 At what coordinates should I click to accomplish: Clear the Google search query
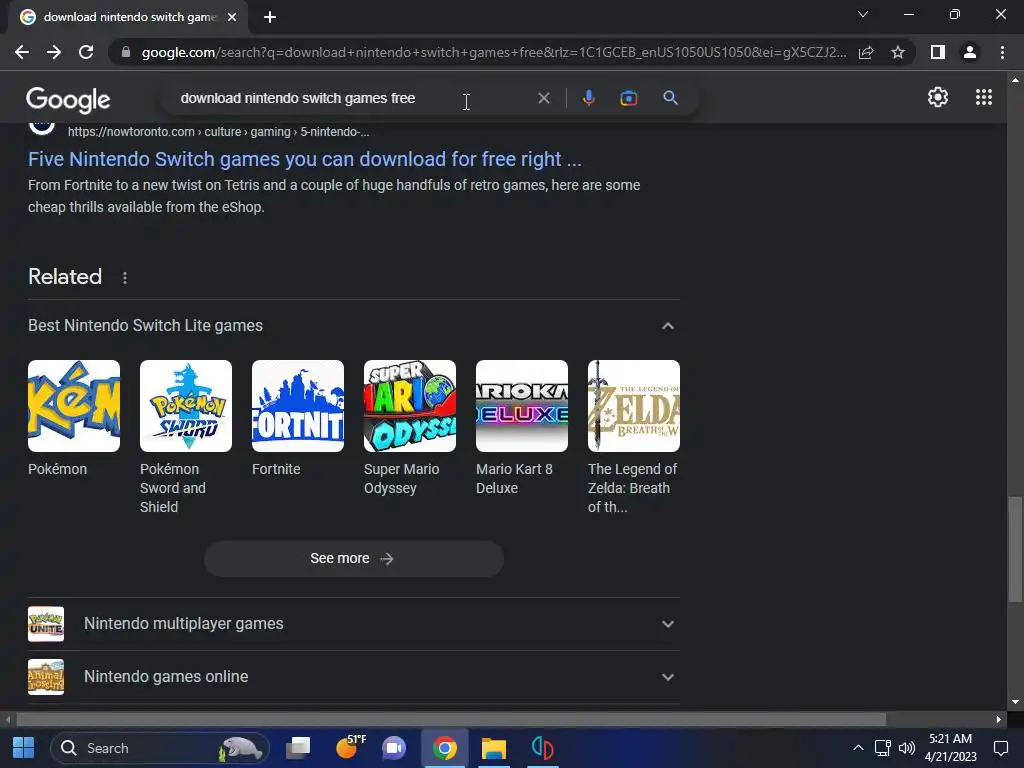click(543, 98)
